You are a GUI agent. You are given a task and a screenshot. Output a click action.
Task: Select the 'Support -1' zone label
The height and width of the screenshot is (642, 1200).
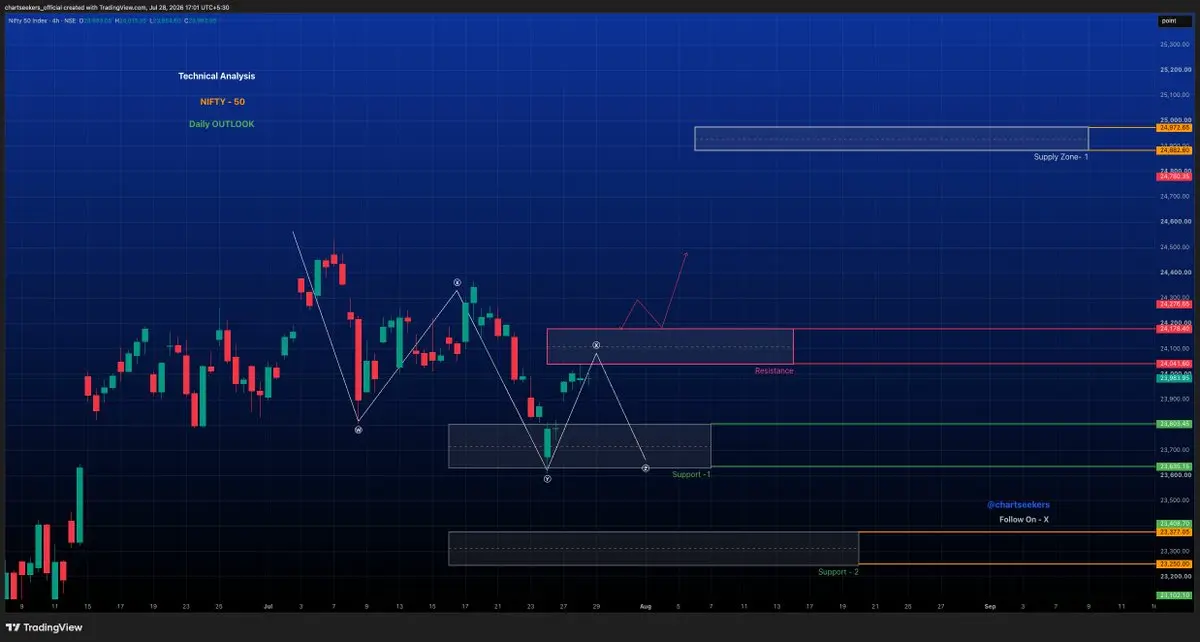click(691, 474)
